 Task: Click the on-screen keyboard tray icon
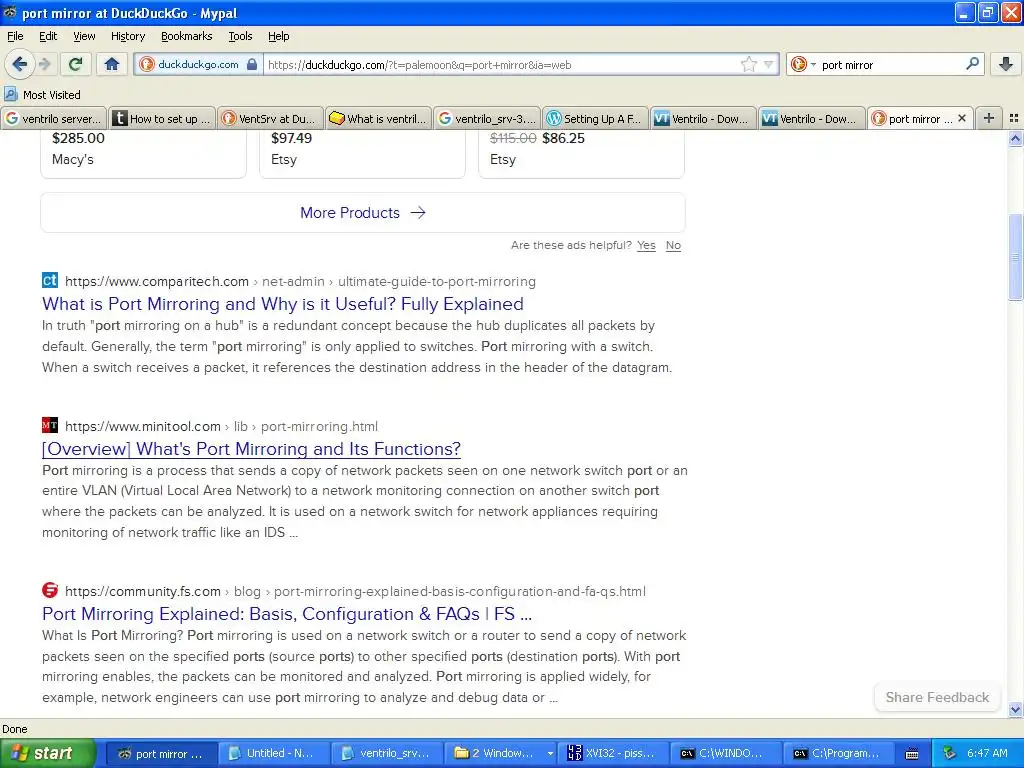tap(912, 754)
